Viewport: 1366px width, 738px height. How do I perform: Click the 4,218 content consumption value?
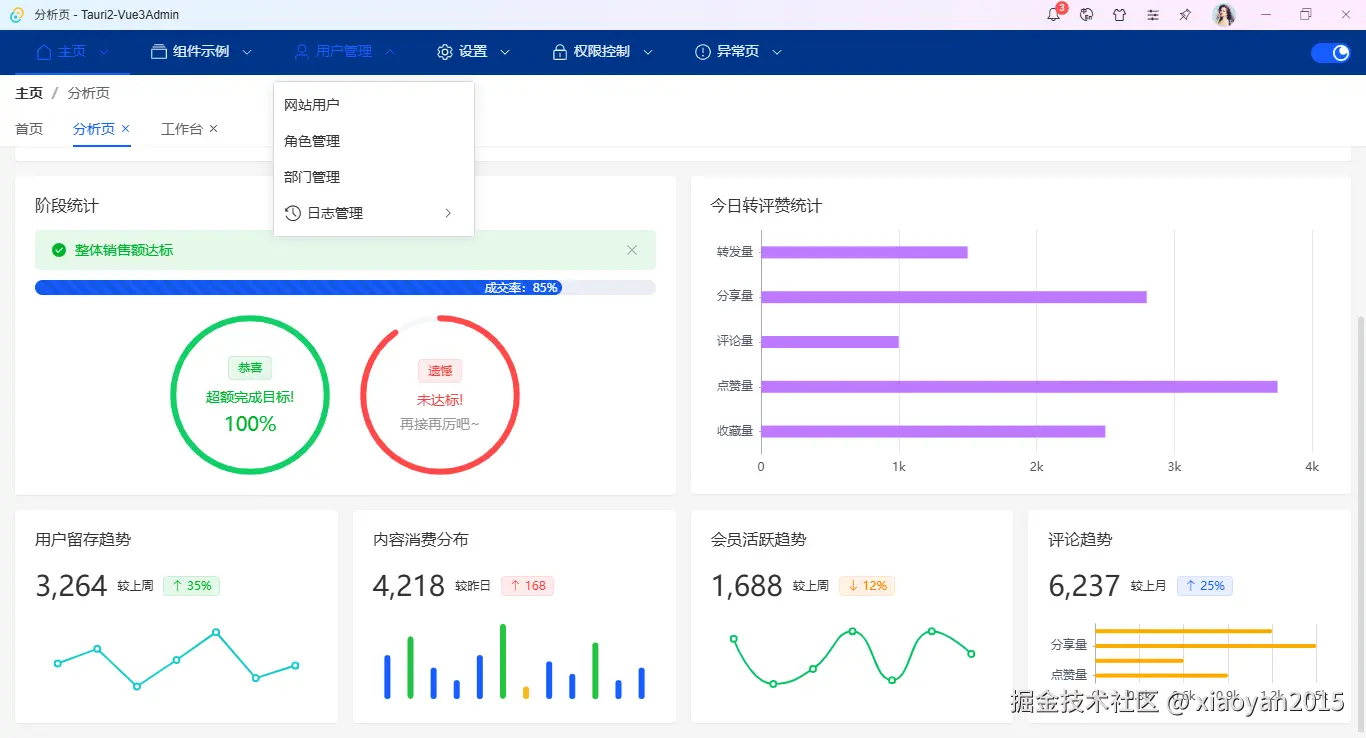pyautogui.click(x=409, y=586)
